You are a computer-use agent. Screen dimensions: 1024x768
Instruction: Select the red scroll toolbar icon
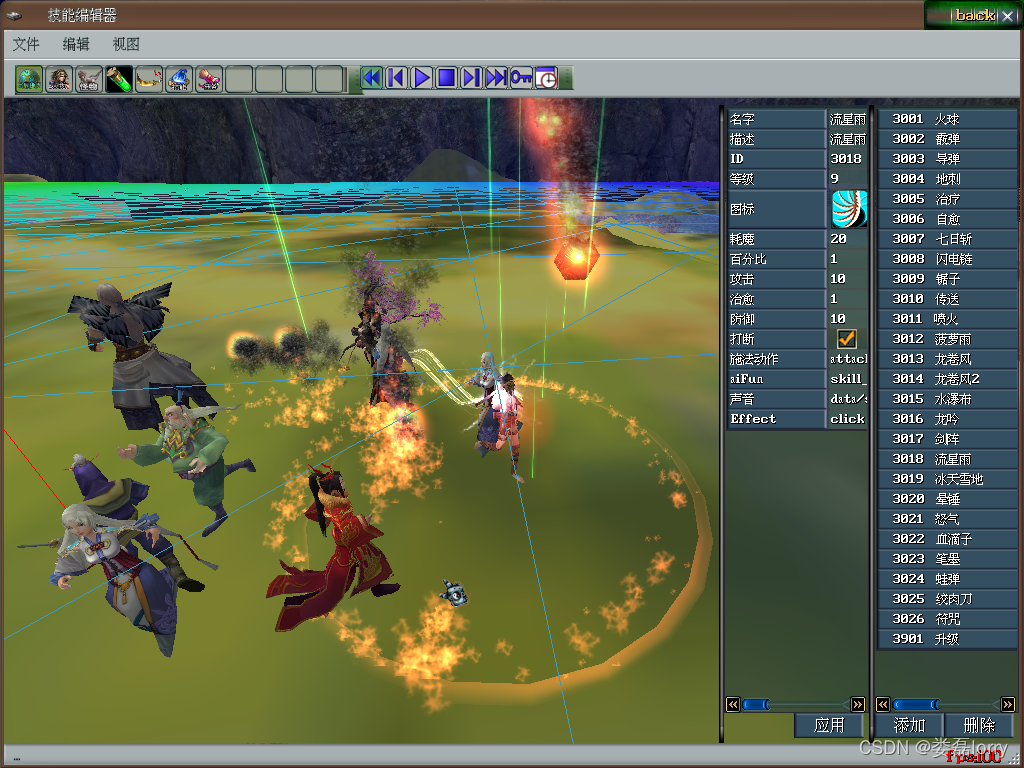click(x=210, y=79)
